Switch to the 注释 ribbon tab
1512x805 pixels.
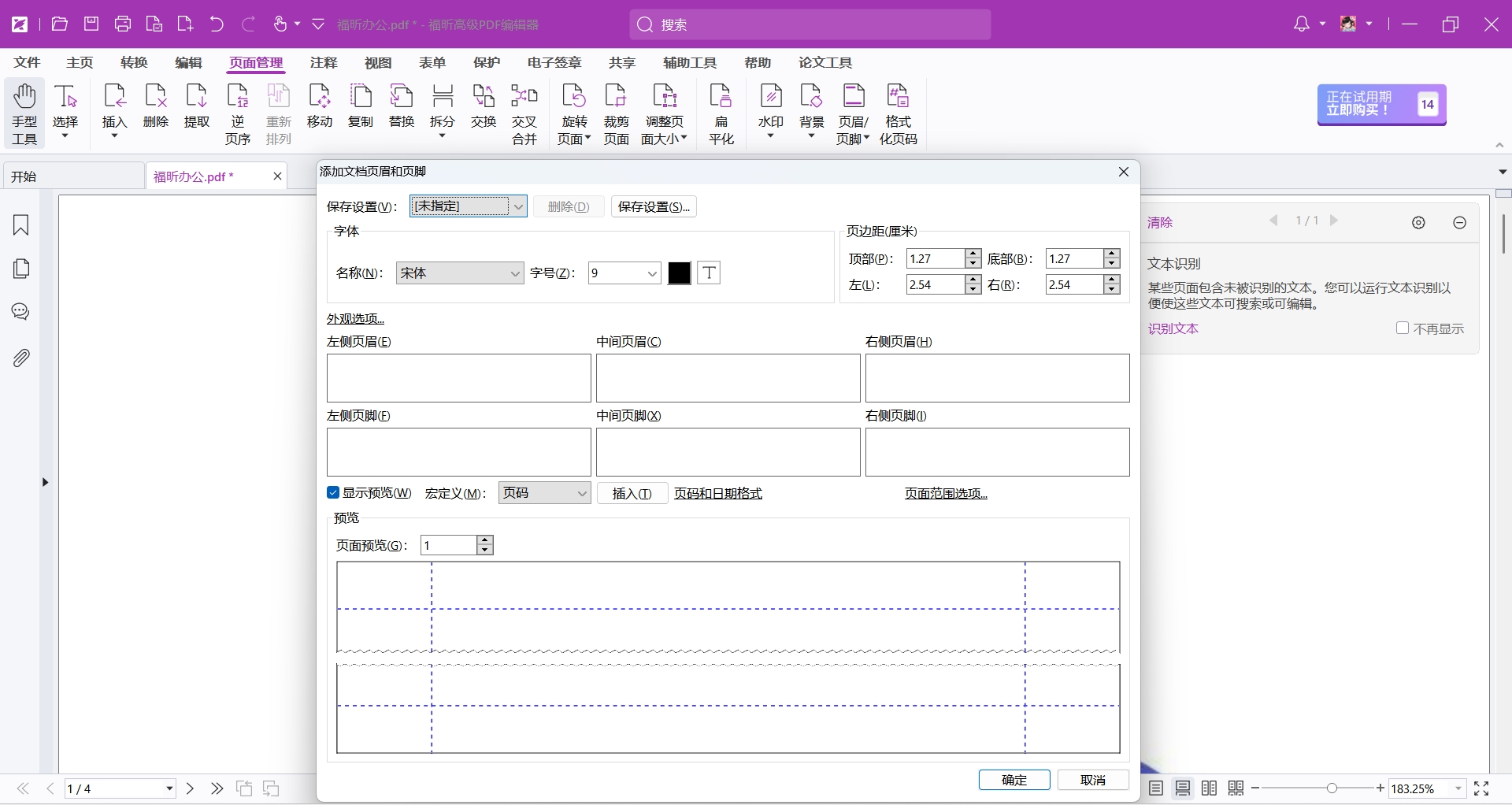pos(323,62)
